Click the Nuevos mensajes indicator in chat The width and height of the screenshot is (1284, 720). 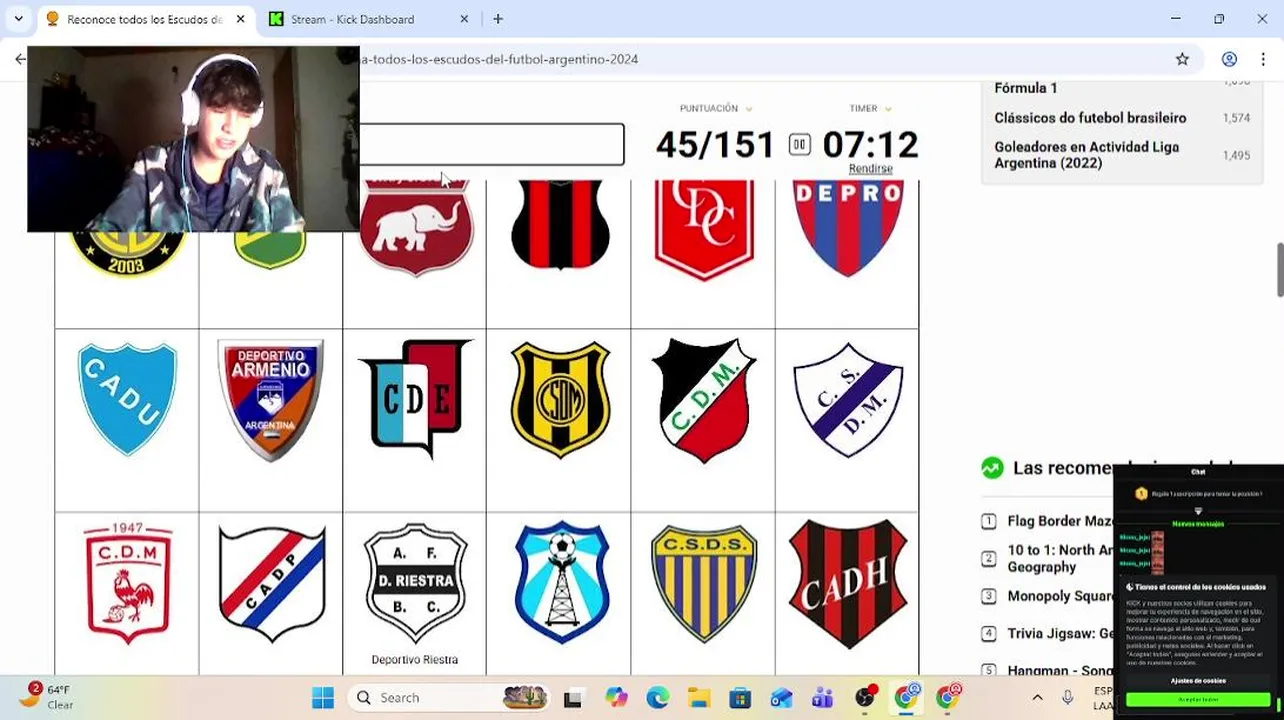[x=1198, y=524]
